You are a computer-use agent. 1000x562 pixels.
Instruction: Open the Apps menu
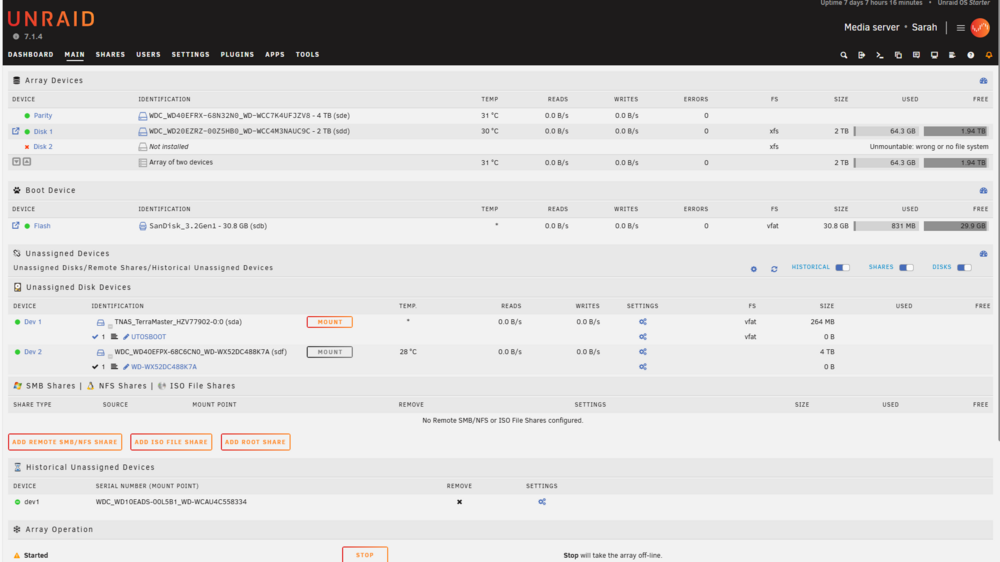(275, 54)
